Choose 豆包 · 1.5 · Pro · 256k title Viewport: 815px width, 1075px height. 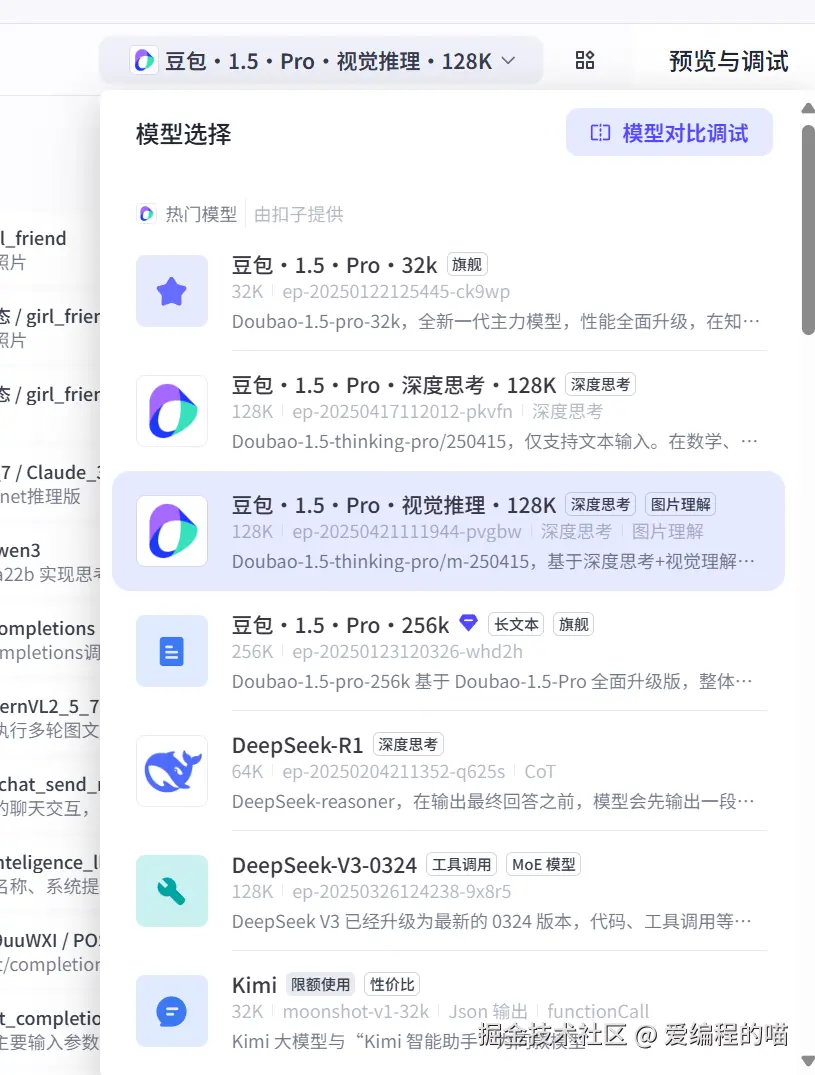point(340,625)
